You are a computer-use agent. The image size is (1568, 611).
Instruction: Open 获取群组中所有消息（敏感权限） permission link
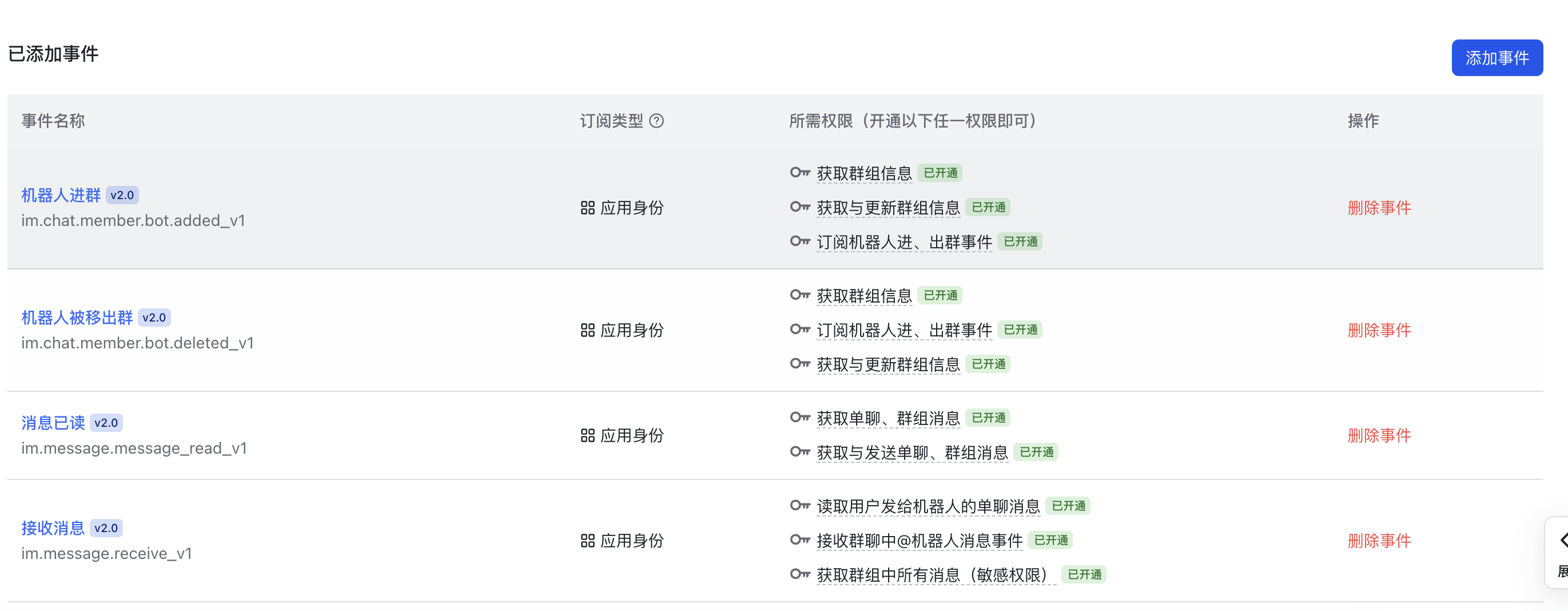(x=936, y=574)
